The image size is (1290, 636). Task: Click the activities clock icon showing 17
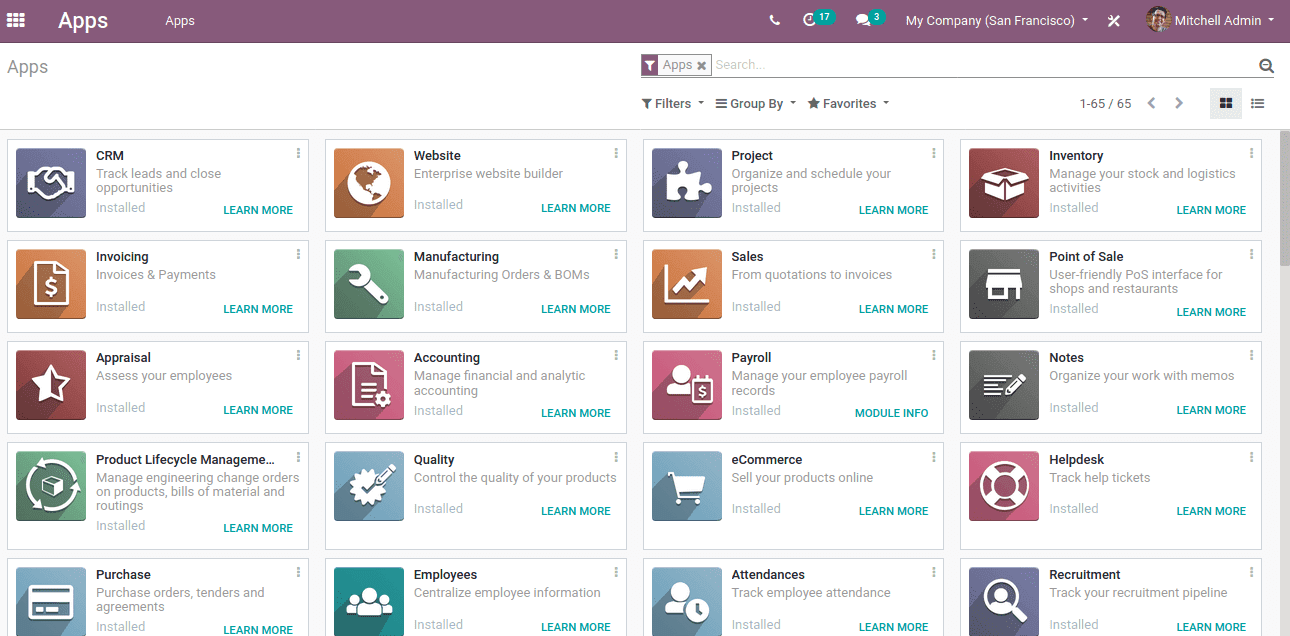pos(811,19)
